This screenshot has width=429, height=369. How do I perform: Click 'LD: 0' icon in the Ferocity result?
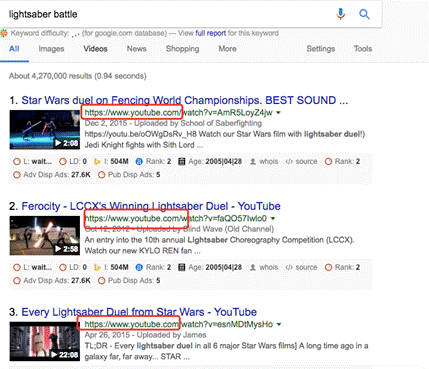coord(63,267)
